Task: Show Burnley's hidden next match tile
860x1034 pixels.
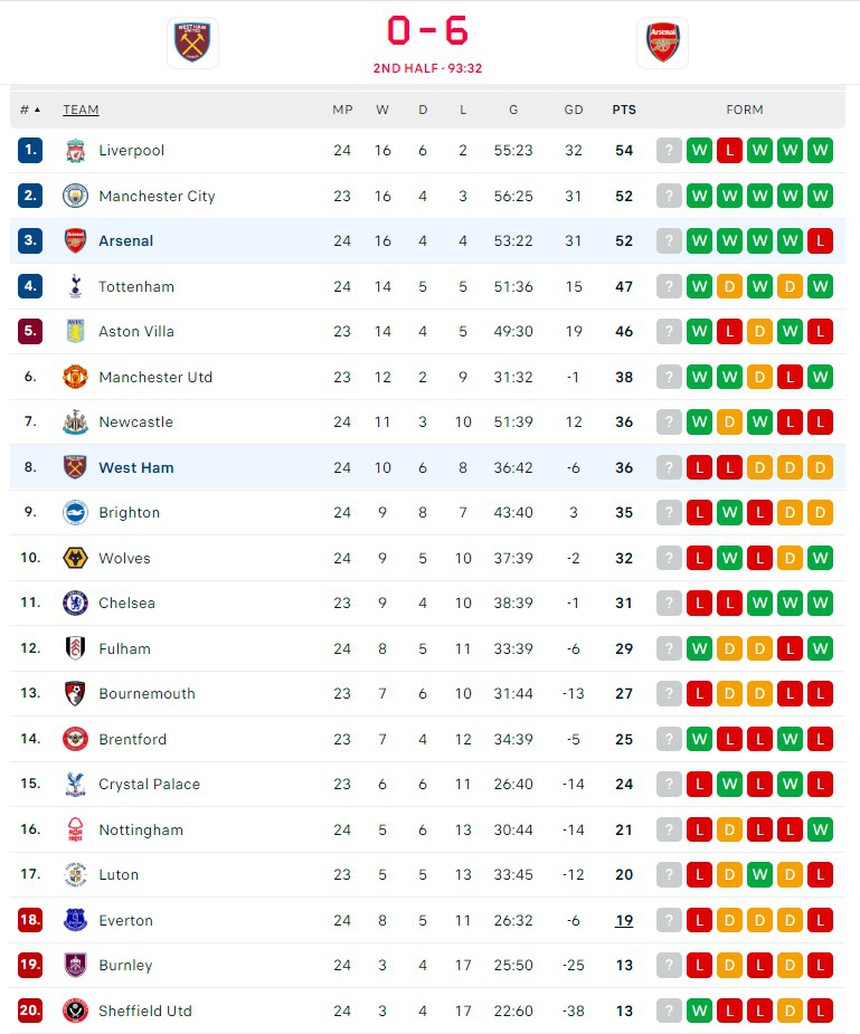Action: (x=669, y=965)
